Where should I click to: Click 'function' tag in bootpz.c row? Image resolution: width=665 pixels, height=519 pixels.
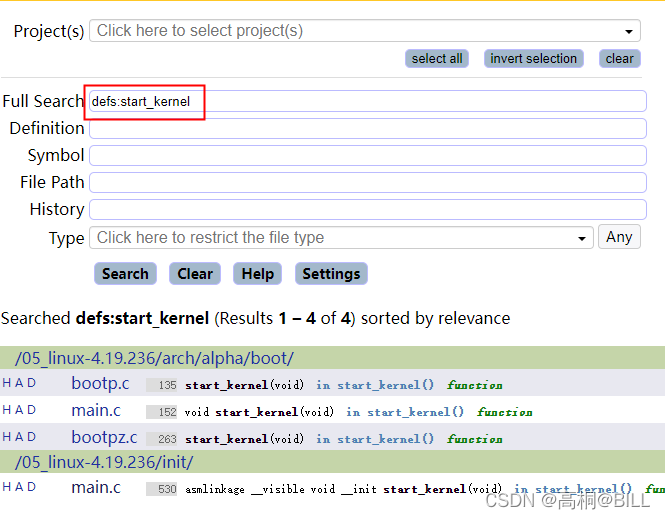coord(475,439)
